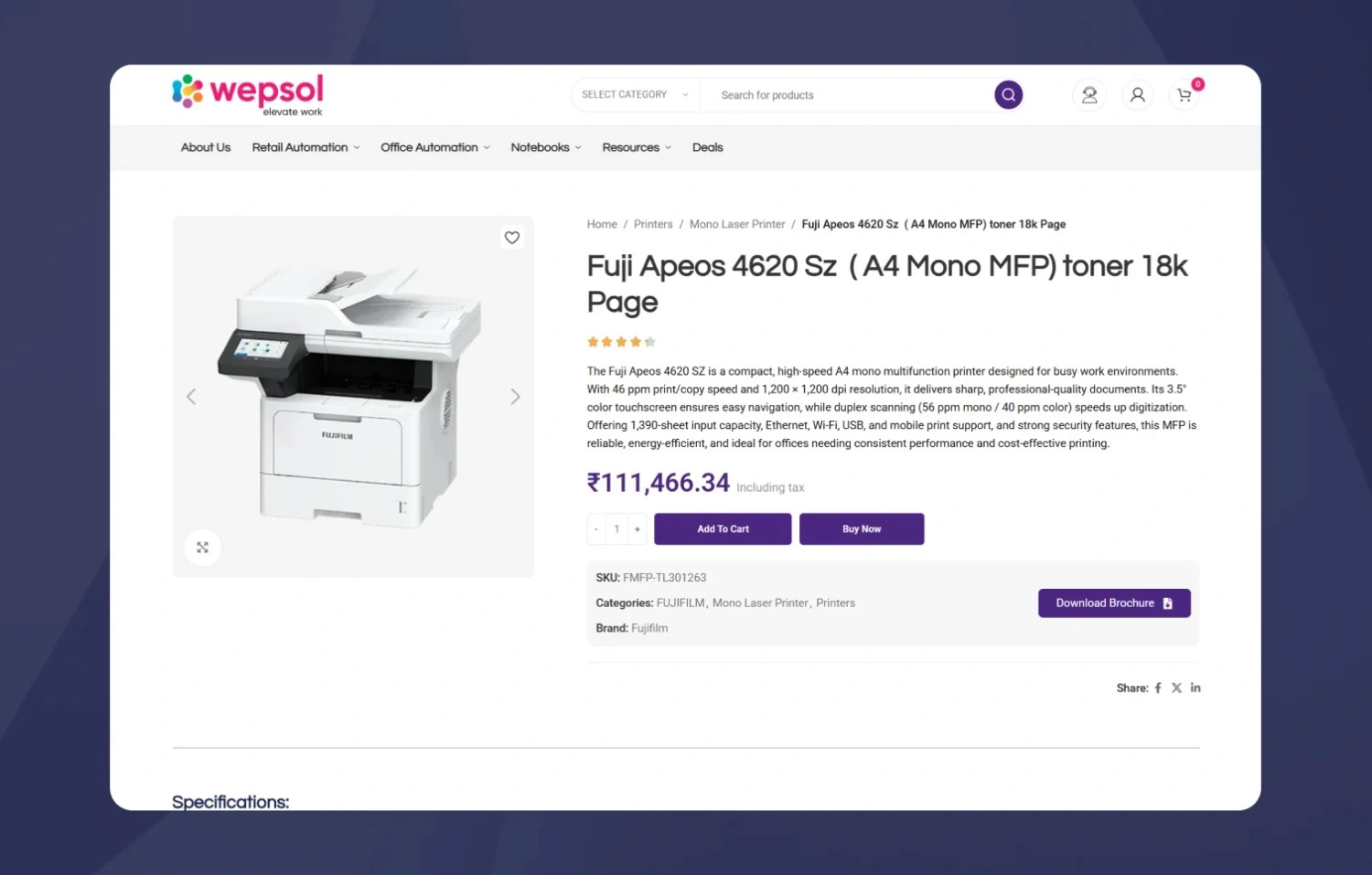
Task: Increase quantity with plus button
Action: pyautogui.click(x=638, y=529)
